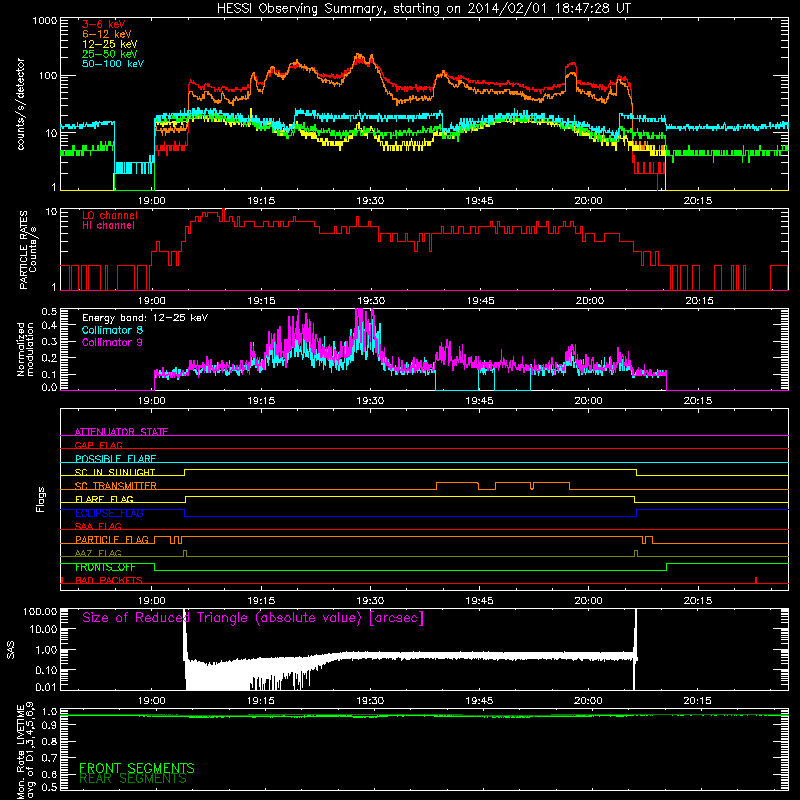This screenshot has width=800, height=800.
Task: Click the Normalized modulation axis label
Action: point(26,349)
